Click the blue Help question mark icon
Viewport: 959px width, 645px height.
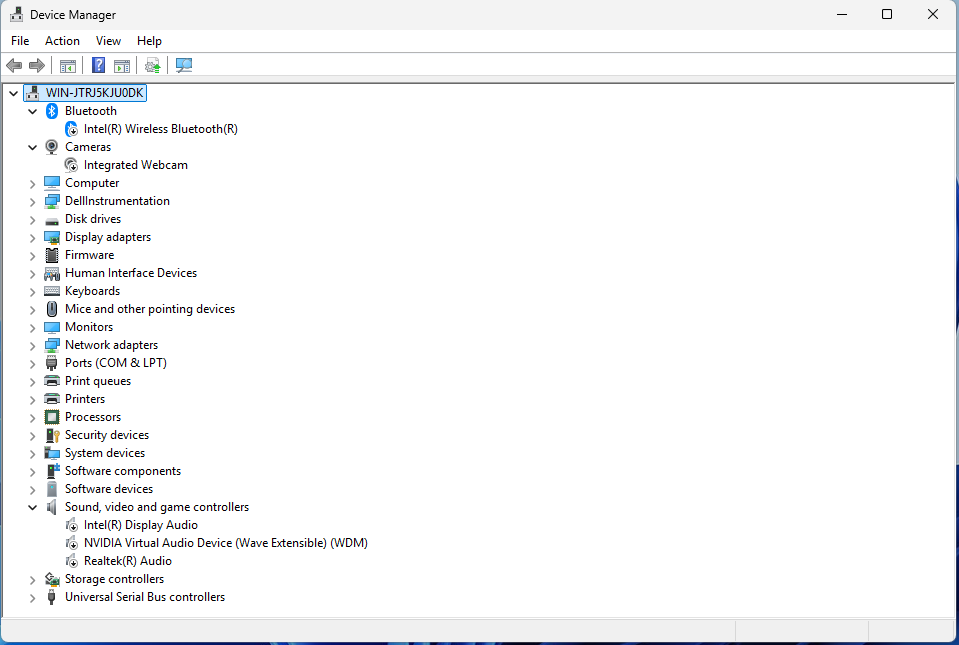98,65
